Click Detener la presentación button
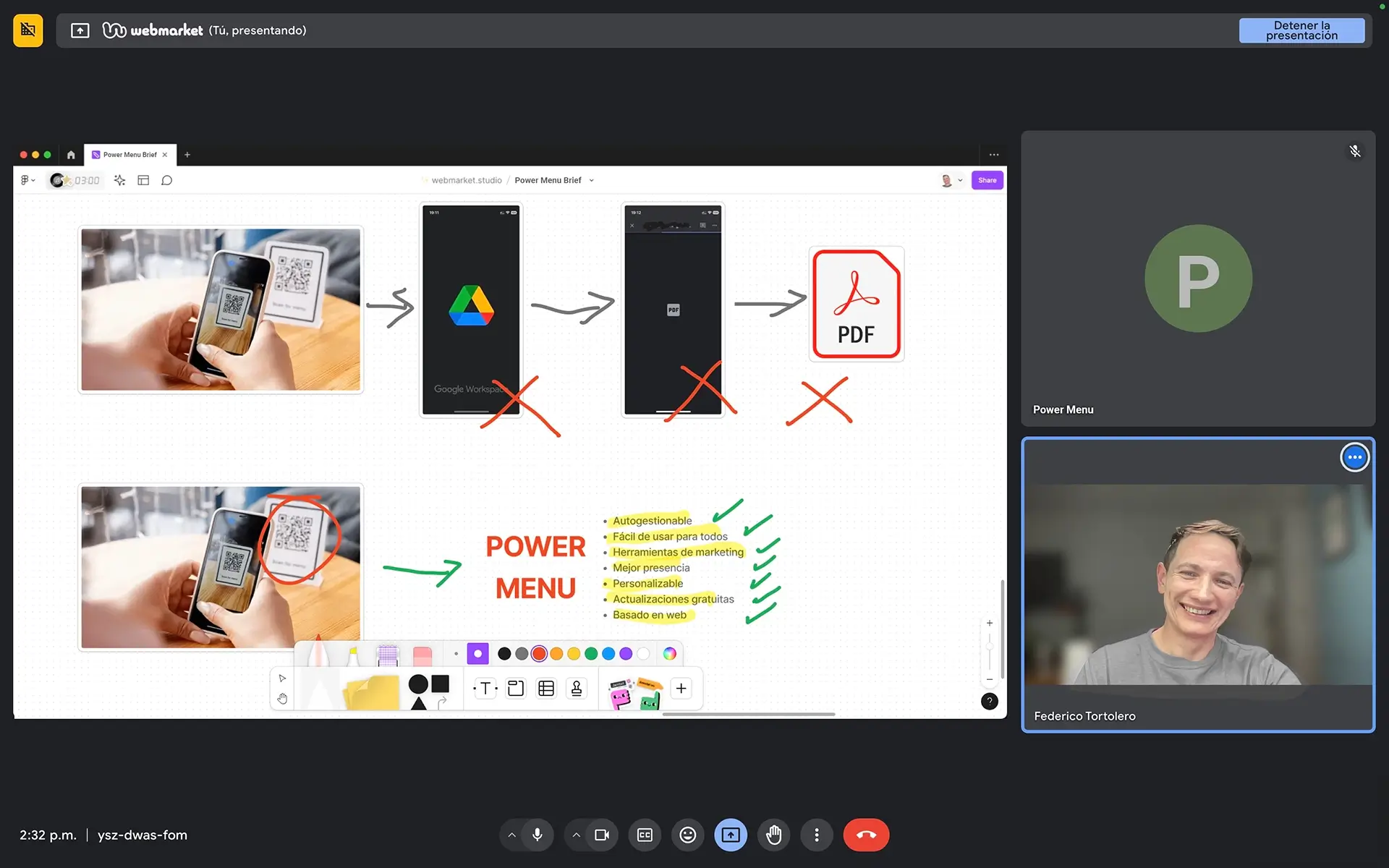1389x868 pixels. (1301, 30)
